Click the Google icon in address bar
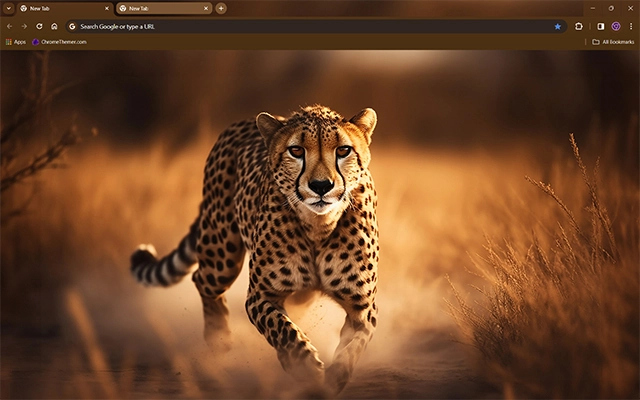The image size is (640, 400). tap(72, 27)
